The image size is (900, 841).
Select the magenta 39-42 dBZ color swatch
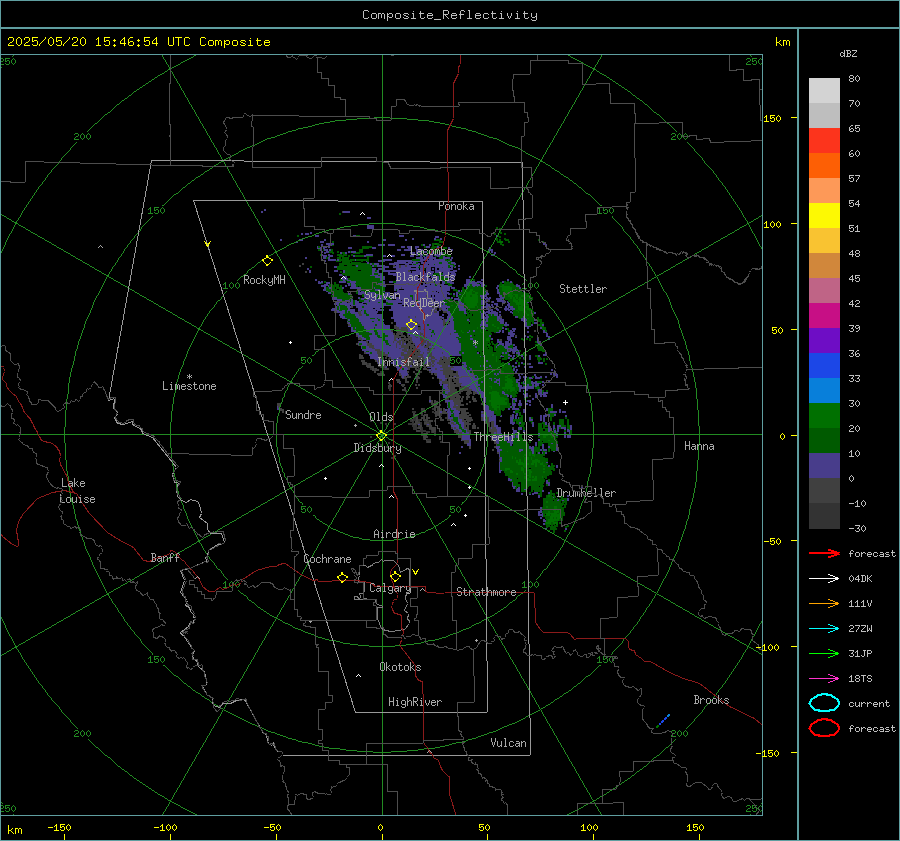point(824,315)
